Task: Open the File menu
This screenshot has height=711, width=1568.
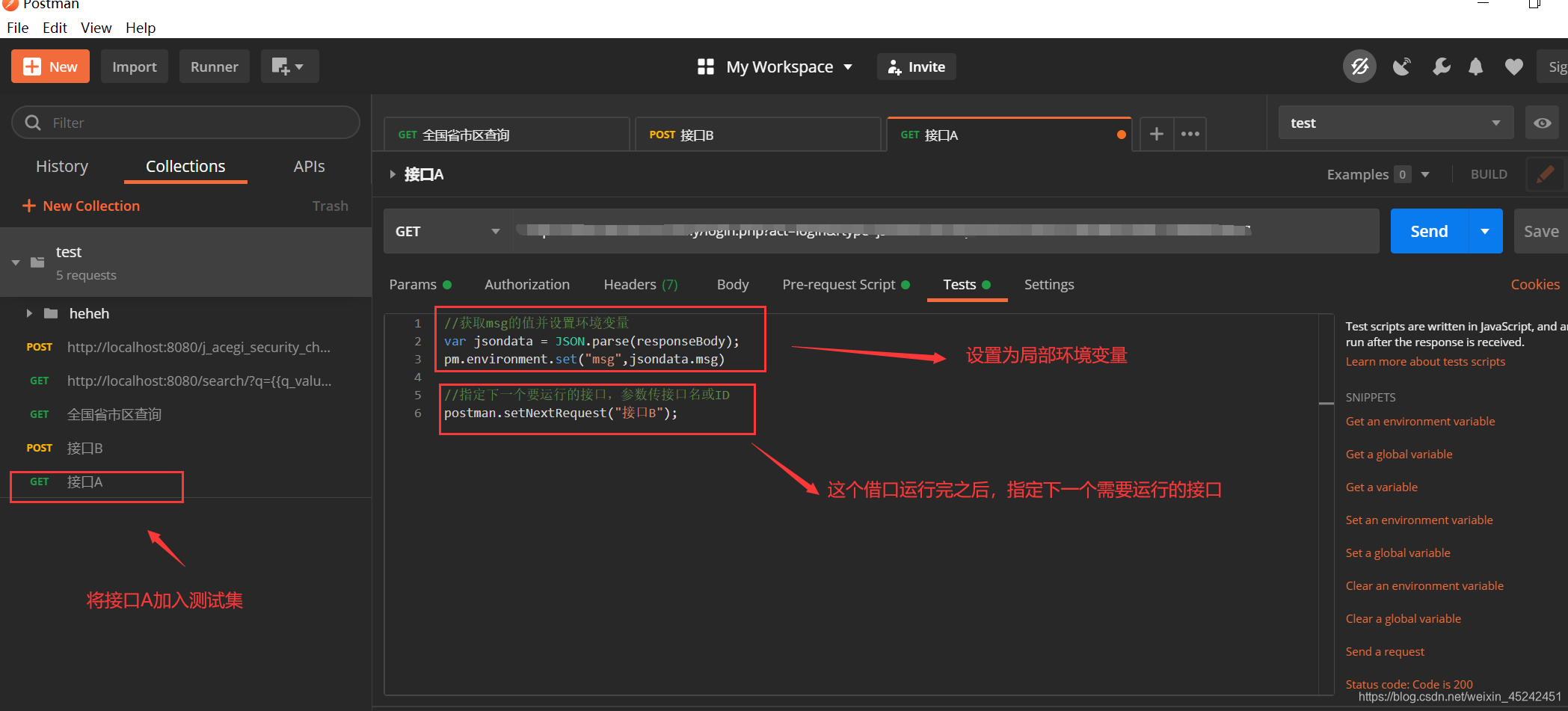Action: point(18,28)
